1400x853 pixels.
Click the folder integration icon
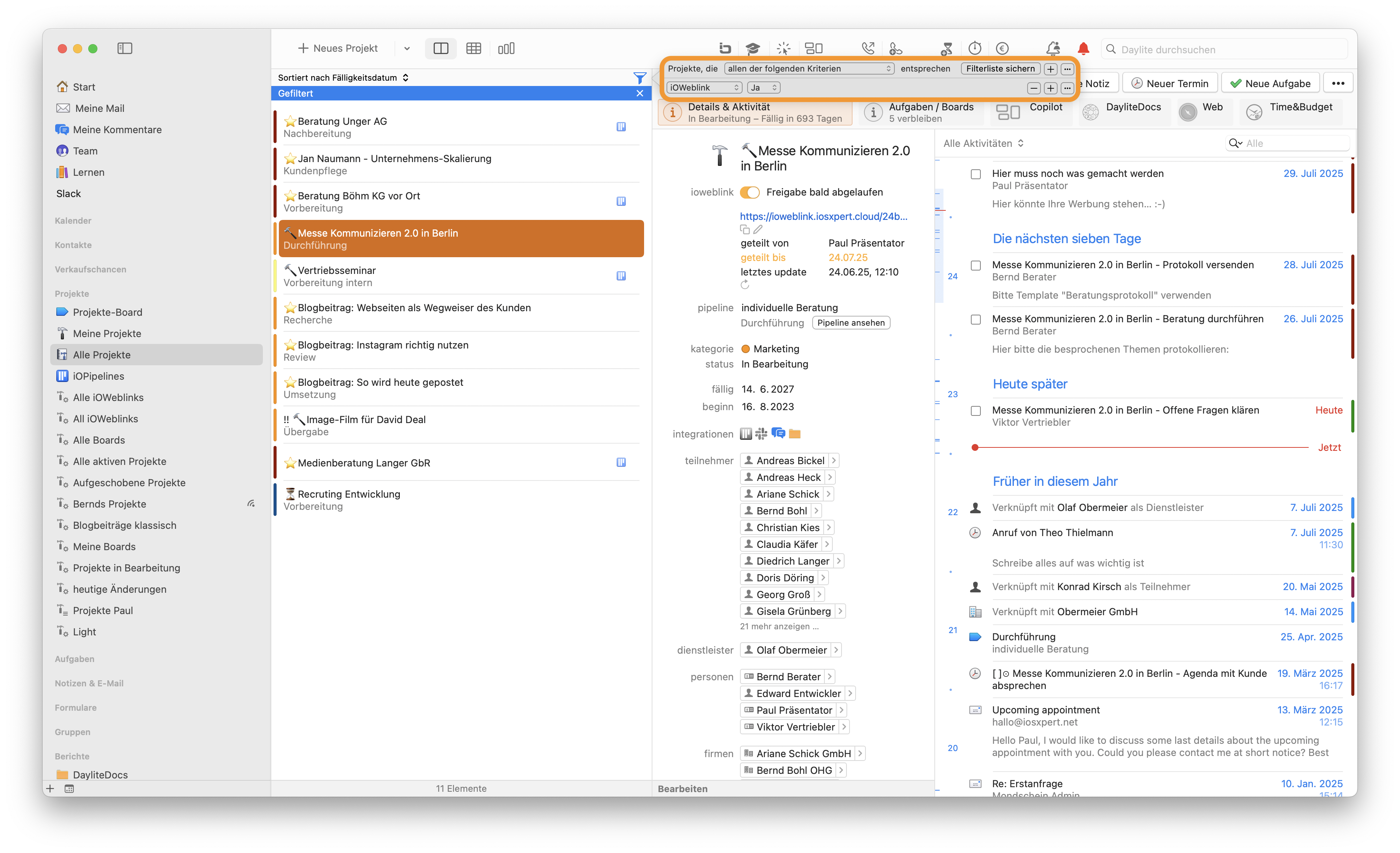pos(795,434)
